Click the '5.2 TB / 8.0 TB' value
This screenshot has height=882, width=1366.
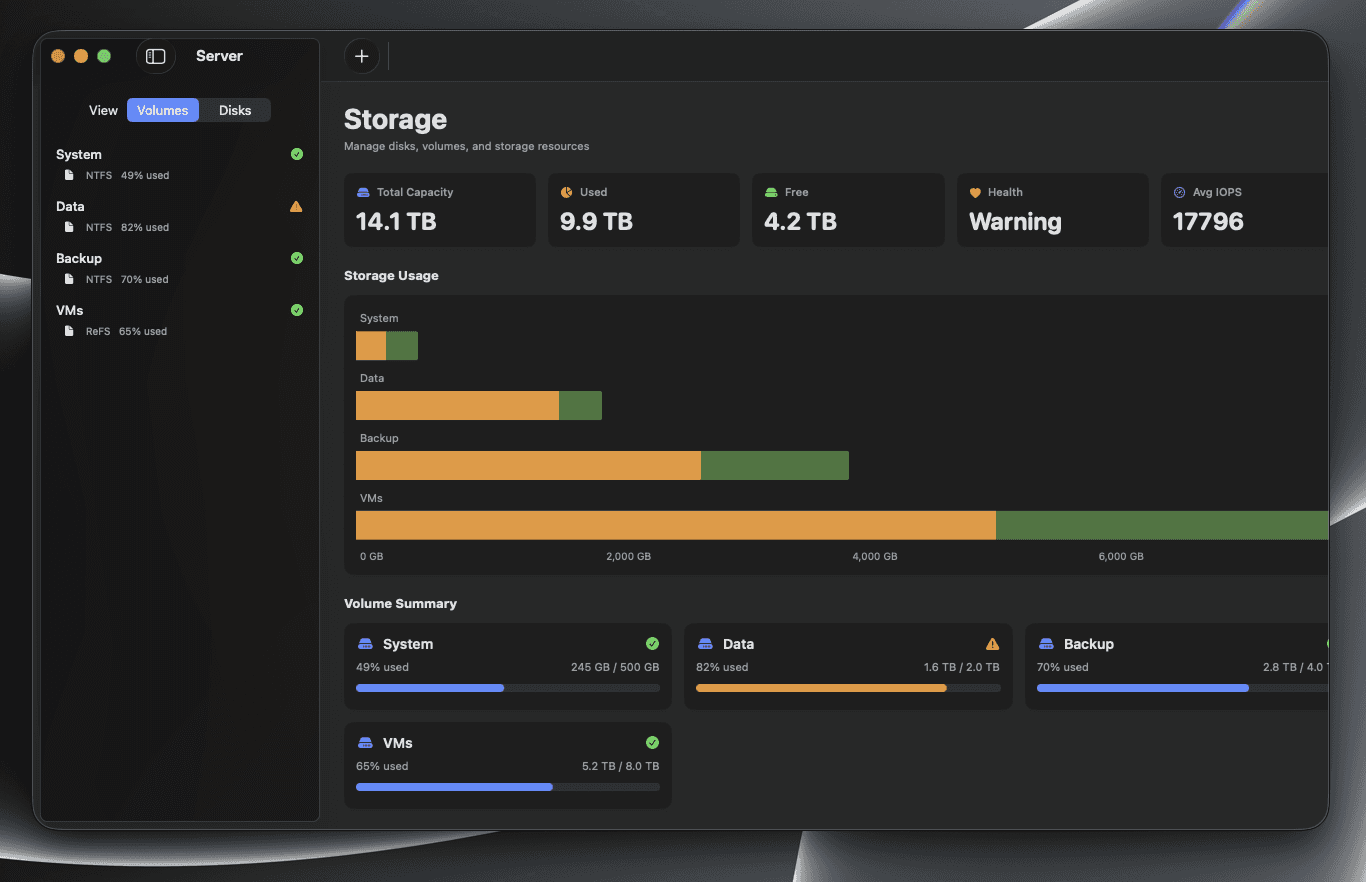(x=620, y=766)
